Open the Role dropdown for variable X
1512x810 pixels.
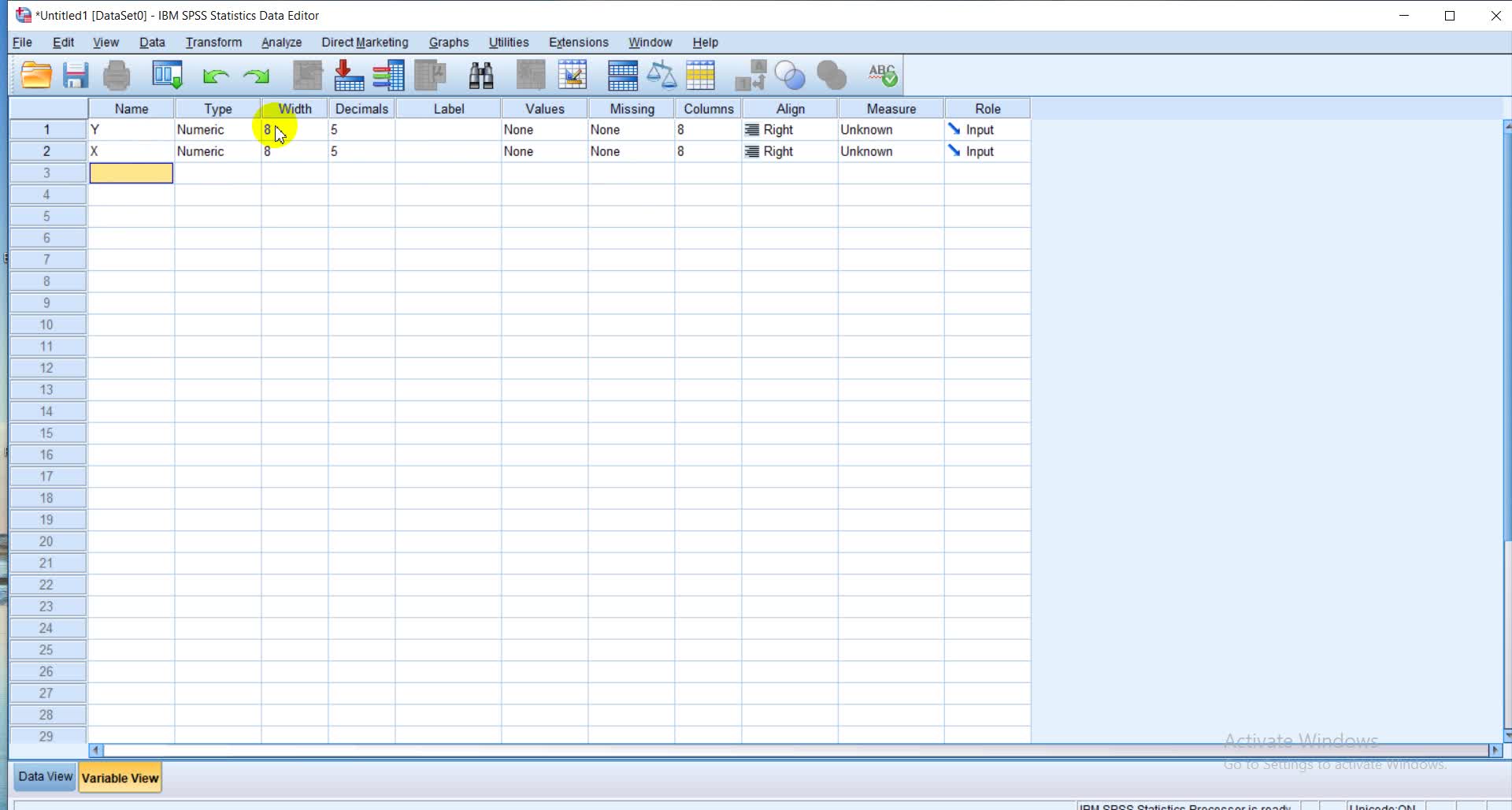tap(988, 151)
